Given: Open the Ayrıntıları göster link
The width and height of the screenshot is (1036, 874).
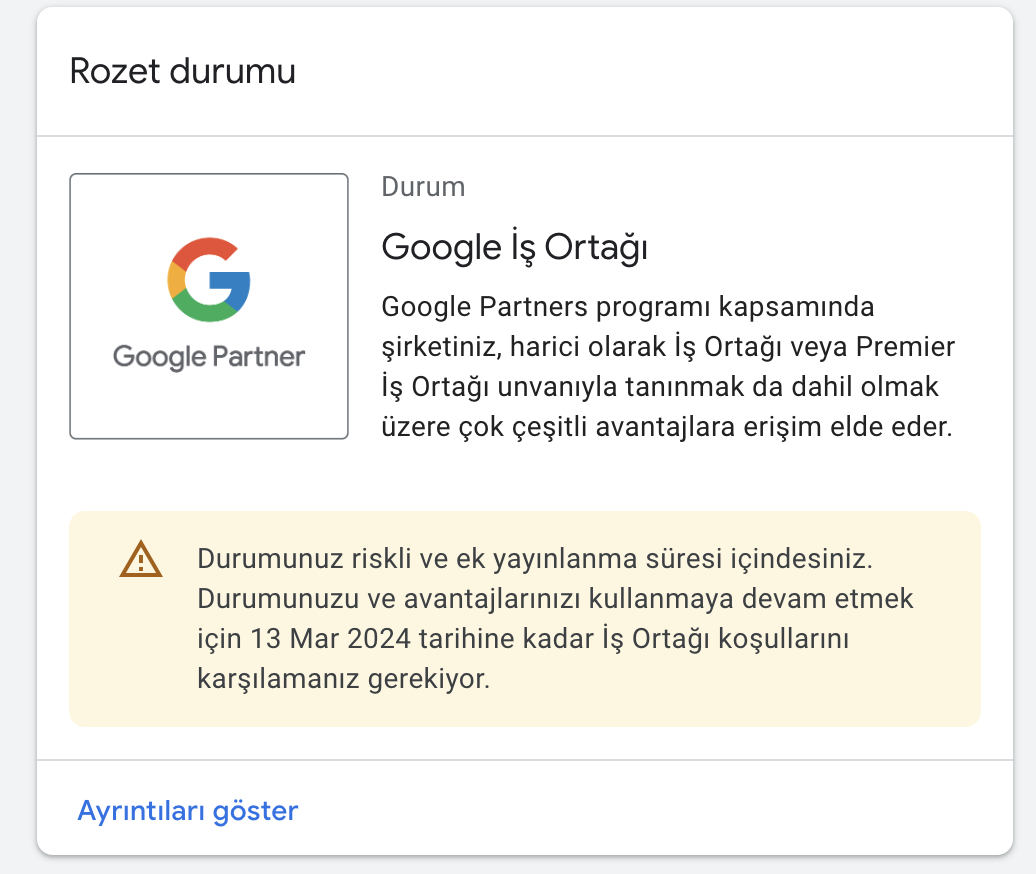Looking at the screenshot, I should [188, 811].
